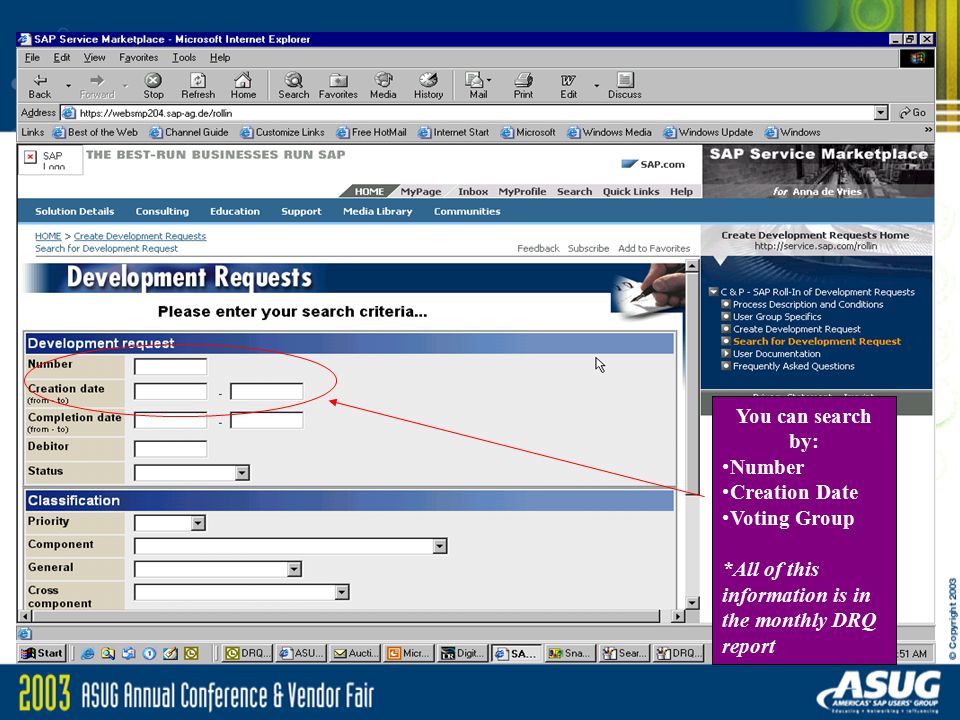This screenshot has width=960, height=720.
Task: Switch to Sna... taskbar window
Action: (571, 653)
